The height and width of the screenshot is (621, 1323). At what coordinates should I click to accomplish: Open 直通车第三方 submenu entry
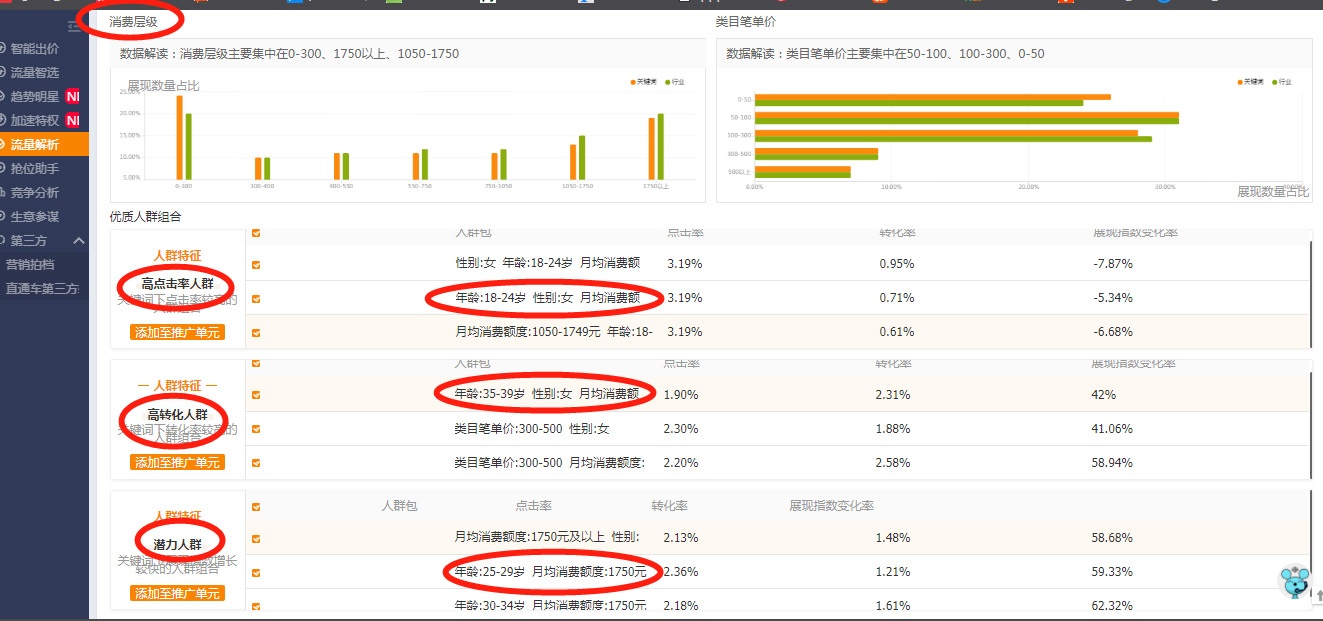point(42,288)
